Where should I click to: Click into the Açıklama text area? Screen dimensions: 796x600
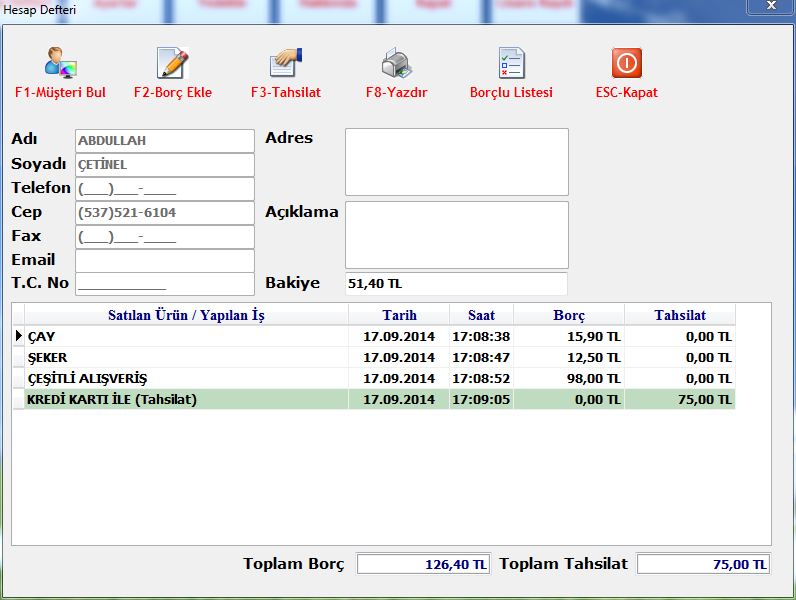(457, 235)
